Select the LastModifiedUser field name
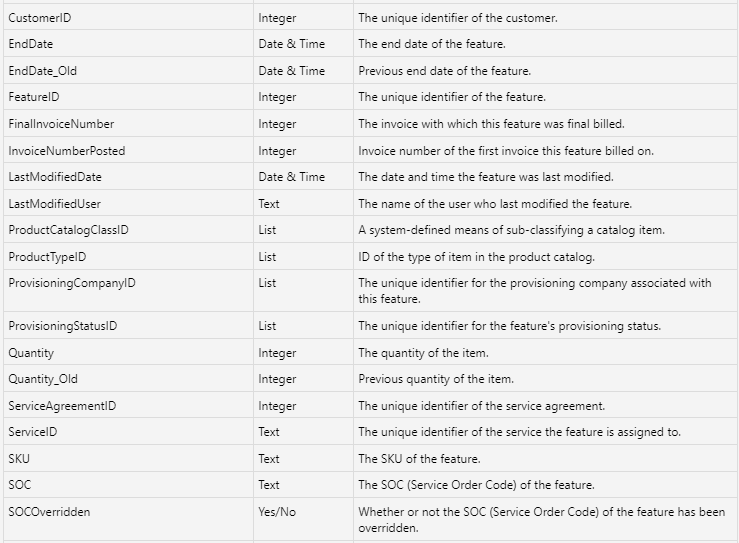Screen dimensions: 739x543 [x=56, y=204]
